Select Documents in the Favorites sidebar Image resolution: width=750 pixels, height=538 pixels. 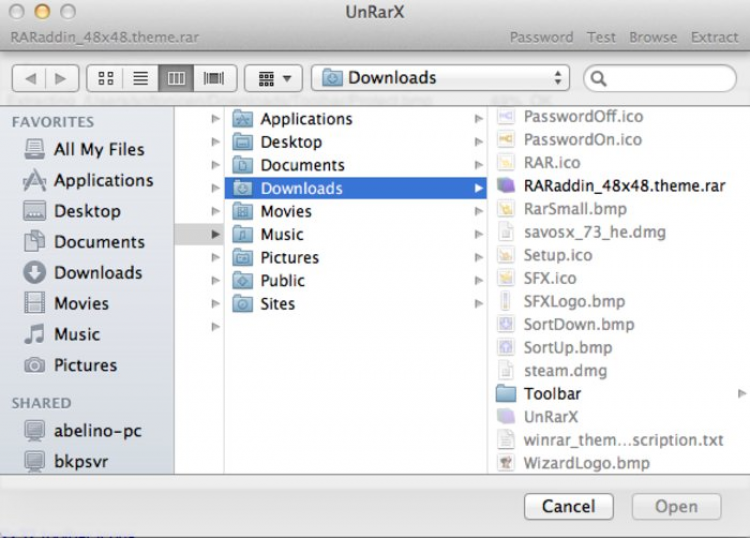pos(84,242)
